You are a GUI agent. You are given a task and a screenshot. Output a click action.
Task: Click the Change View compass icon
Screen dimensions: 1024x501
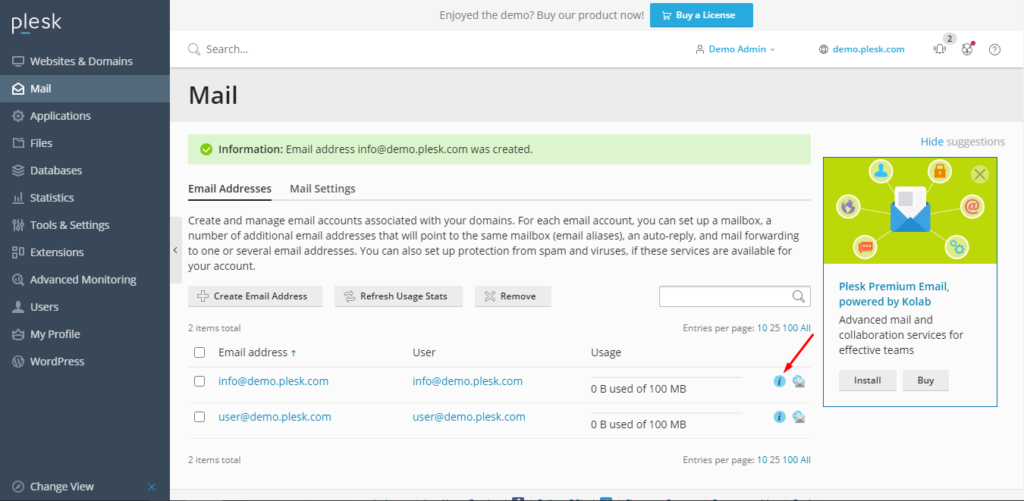(18, 487)
